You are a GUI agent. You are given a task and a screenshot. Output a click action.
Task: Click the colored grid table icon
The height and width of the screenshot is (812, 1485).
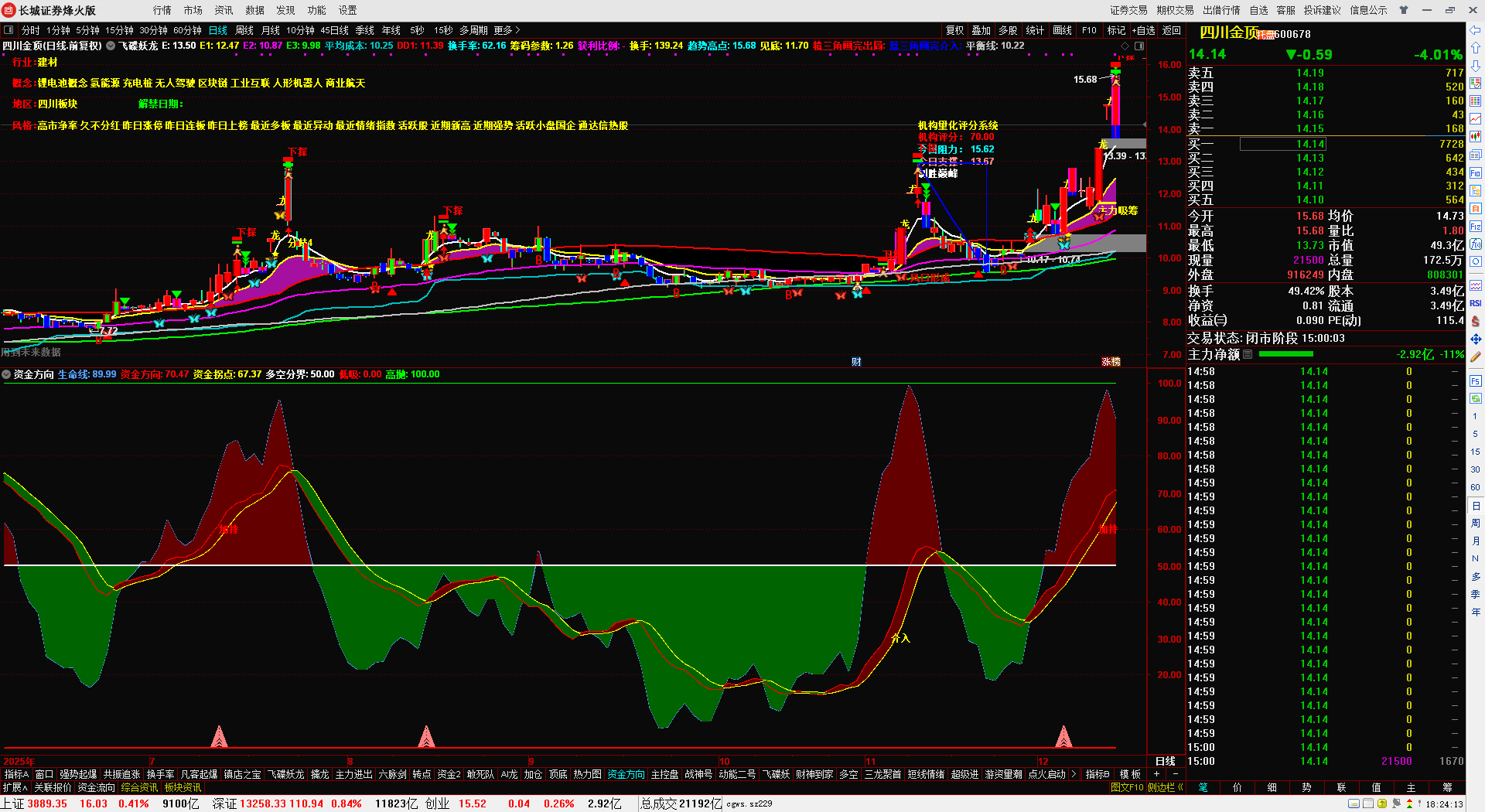click(x=1476, y=101)
